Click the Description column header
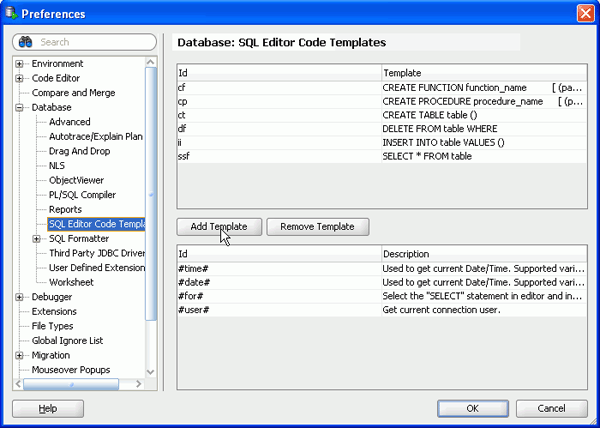Screen dimensions: 600x428 click(484, 254)
